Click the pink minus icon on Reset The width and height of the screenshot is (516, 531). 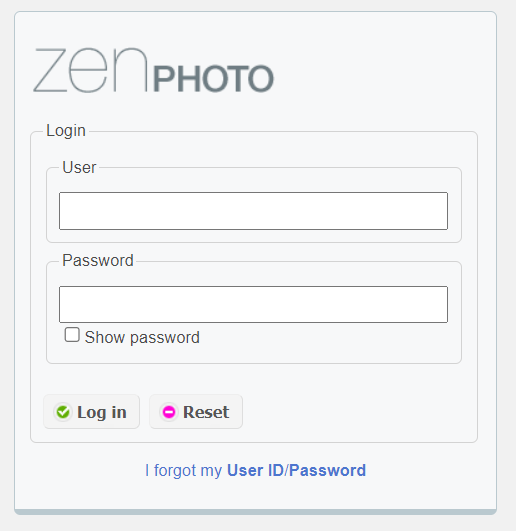click(x=169, y=412)
